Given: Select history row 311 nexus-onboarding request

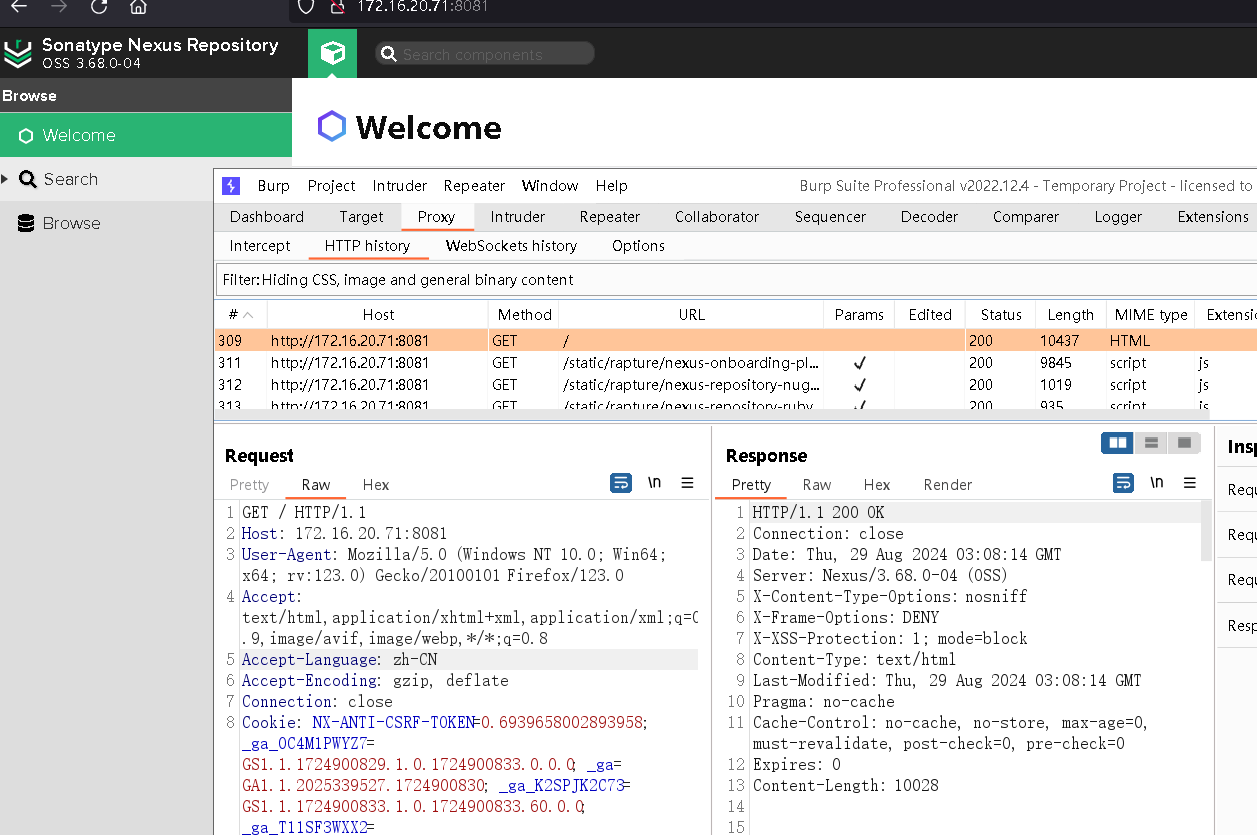Looking at the screenshot, I should (736, 363).
